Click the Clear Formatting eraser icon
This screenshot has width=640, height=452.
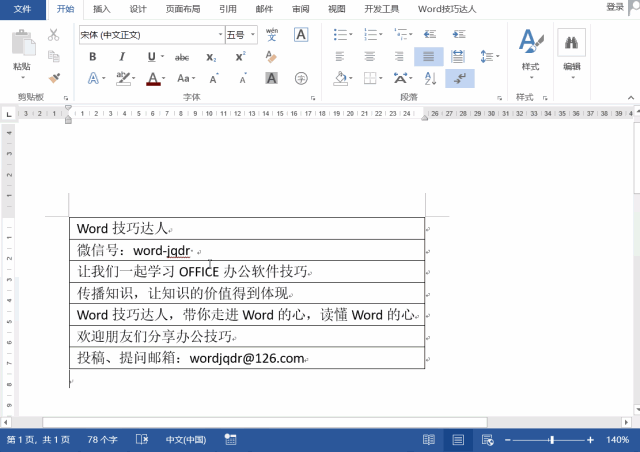tap(271, 56)
